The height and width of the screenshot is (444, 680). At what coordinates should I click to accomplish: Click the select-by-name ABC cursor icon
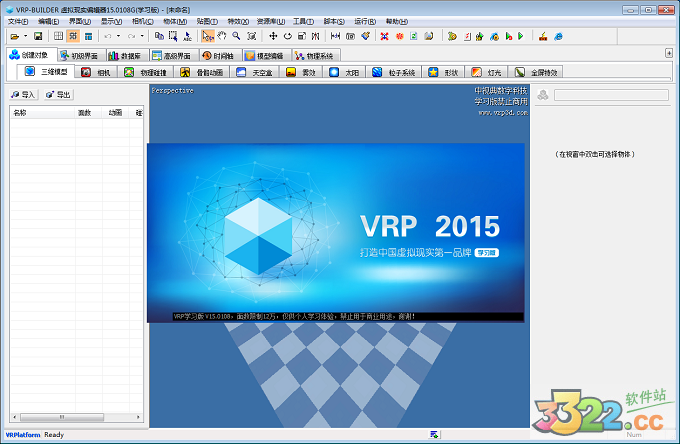click(x=187, y=36)
